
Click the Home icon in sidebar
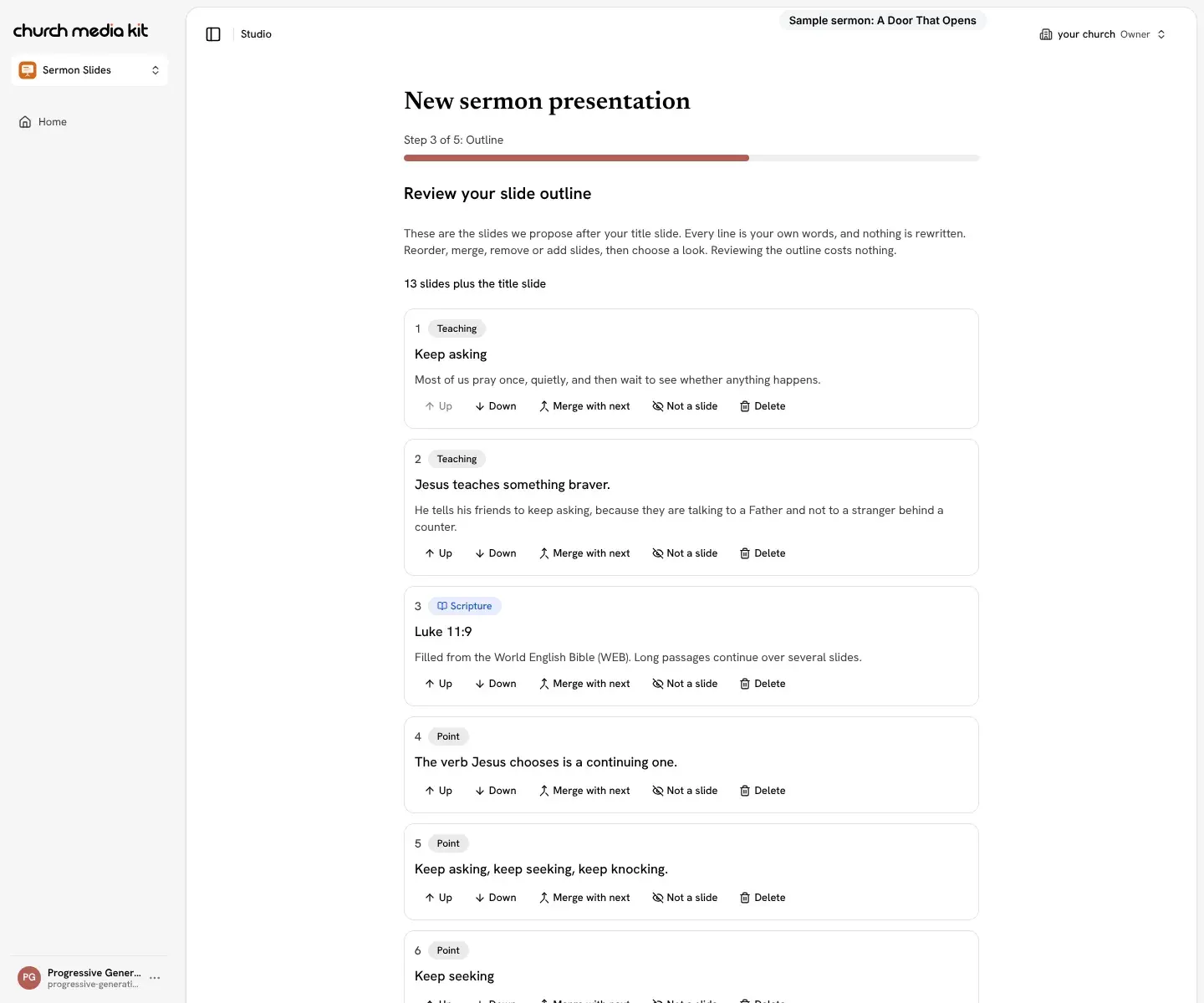click(x=25, y=122)
